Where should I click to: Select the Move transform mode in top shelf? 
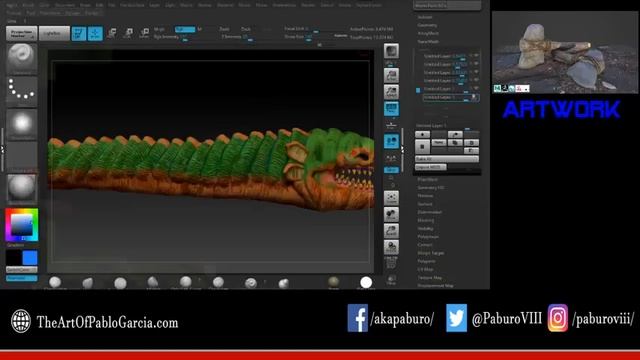pos(111,33)
